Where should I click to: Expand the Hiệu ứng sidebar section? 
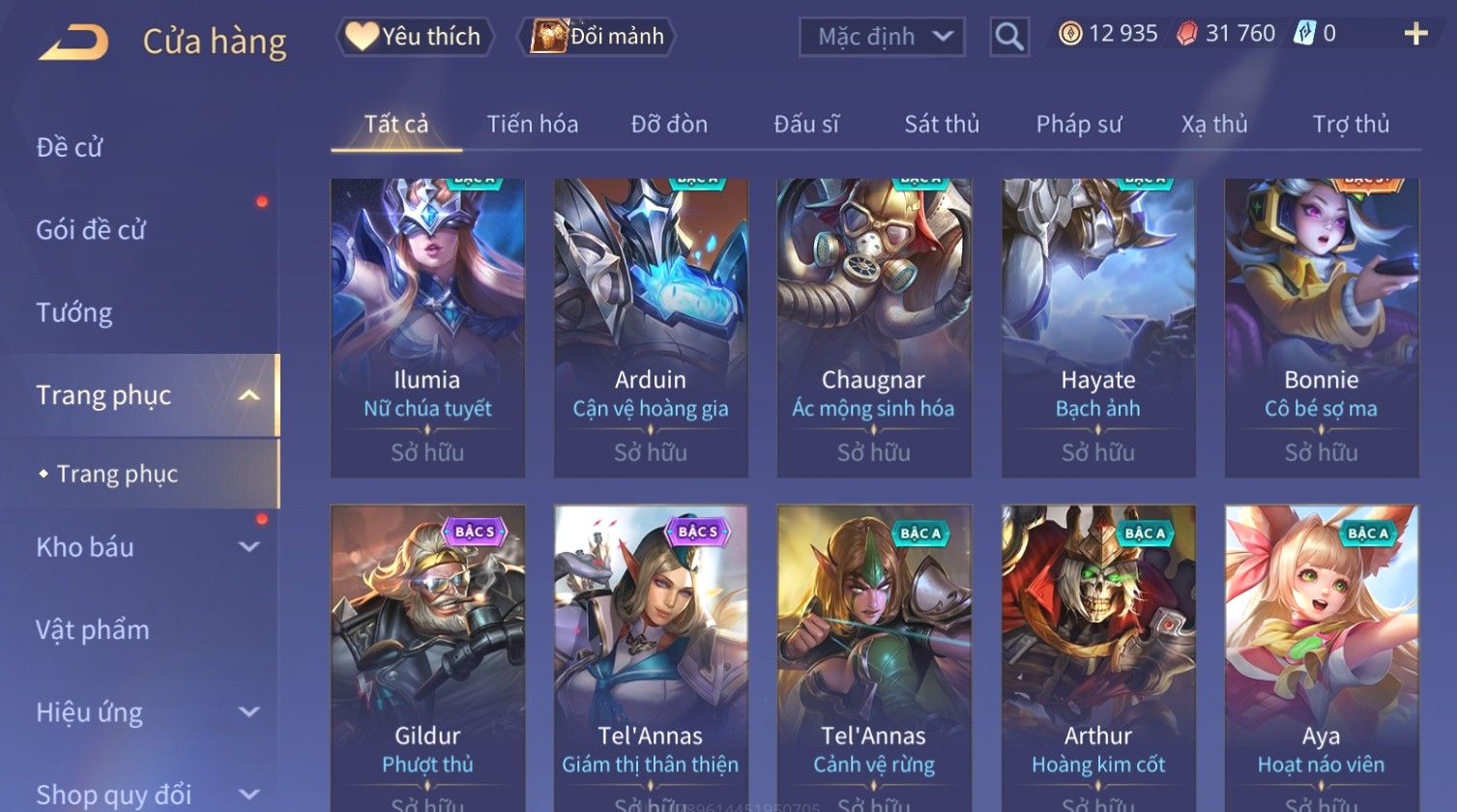coord(248,712)
